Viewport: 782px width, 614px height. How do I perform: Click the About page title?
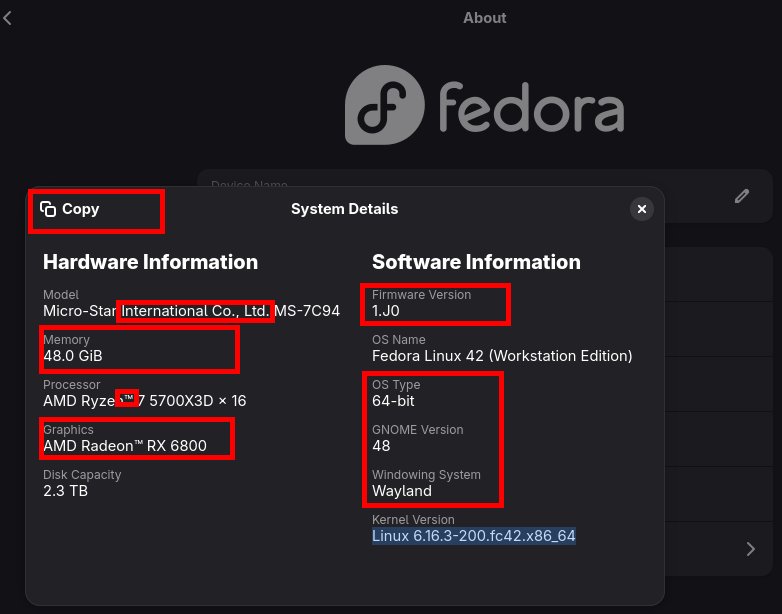[x=485, y=18]
